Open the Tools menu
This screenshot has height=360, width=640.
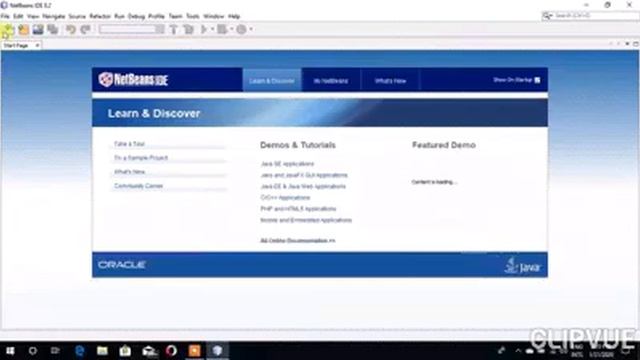tap(193, 16)
